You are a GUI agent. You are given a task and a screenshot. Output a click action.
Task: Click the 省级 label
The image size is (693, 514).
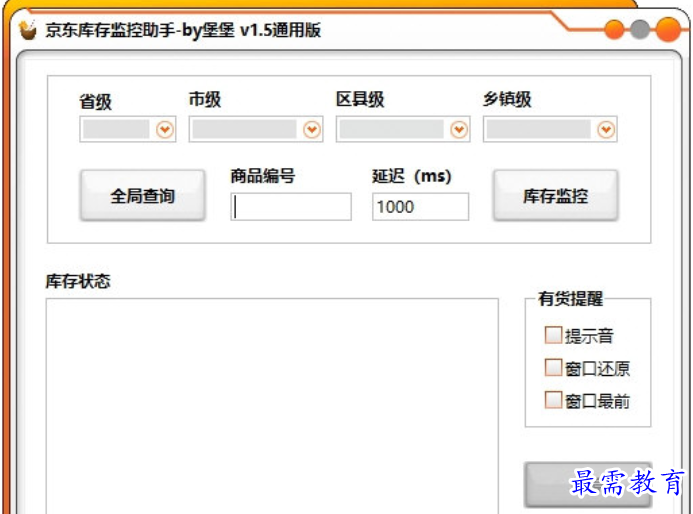tap(95, 101)
